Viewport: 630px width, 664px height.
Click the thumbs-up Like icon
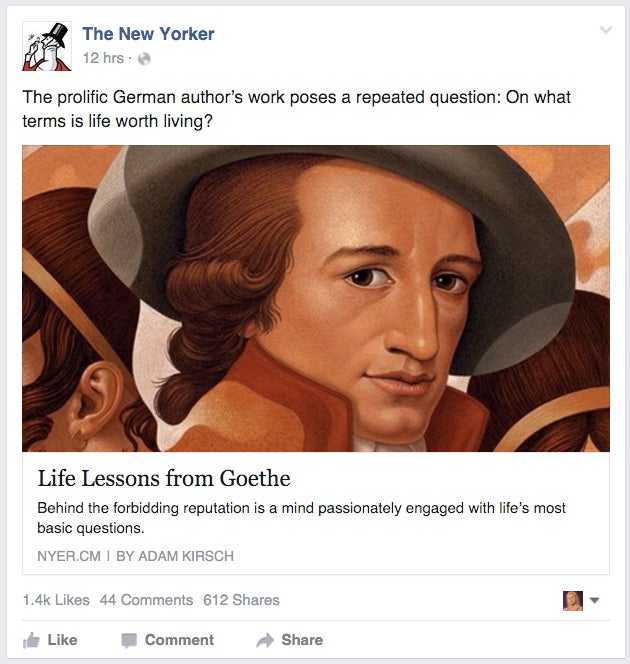(x=31, y=640)
